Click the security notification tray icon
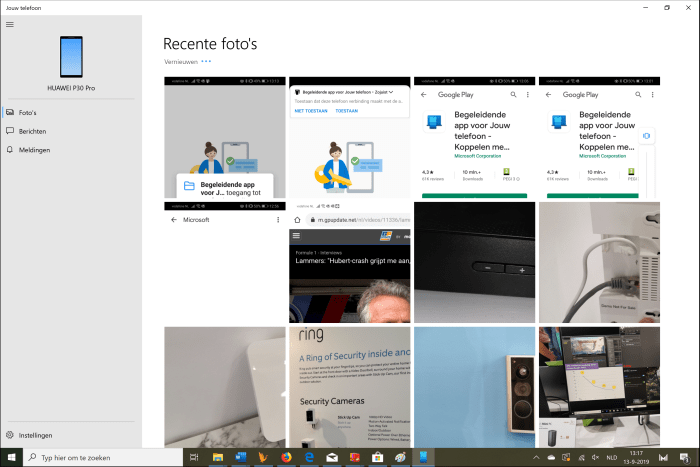The width and height of the screenshot is (700, 467). click(x=566, y=458)
